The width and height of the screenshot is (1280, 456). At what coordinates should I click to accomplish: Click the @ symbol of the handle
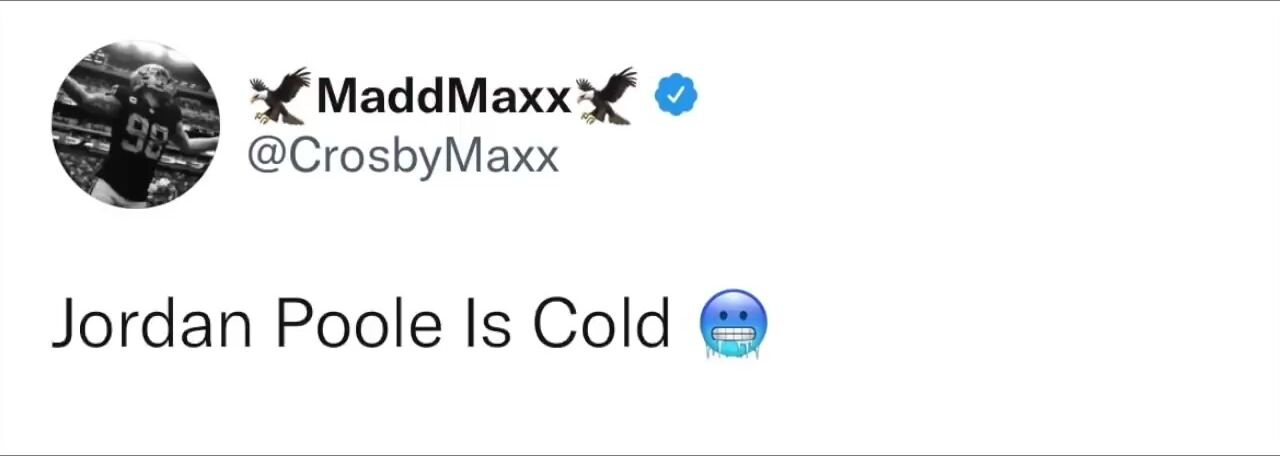(x=267, y=157)
